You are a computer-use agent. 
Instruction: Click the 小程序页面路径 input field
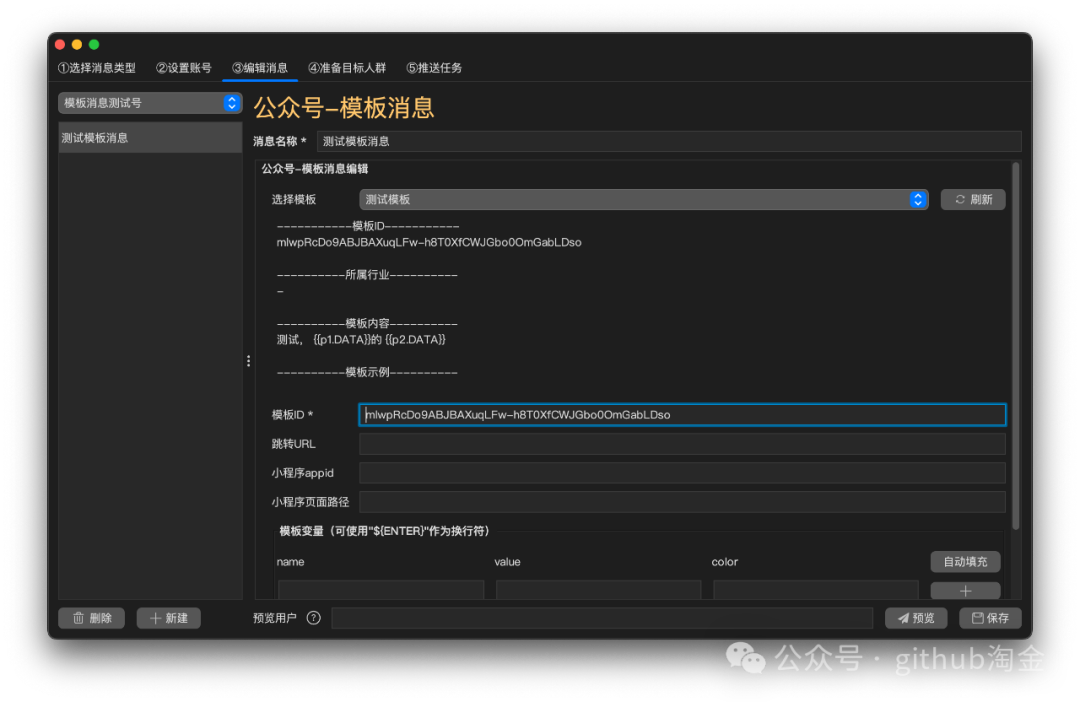tap(682, 502)
